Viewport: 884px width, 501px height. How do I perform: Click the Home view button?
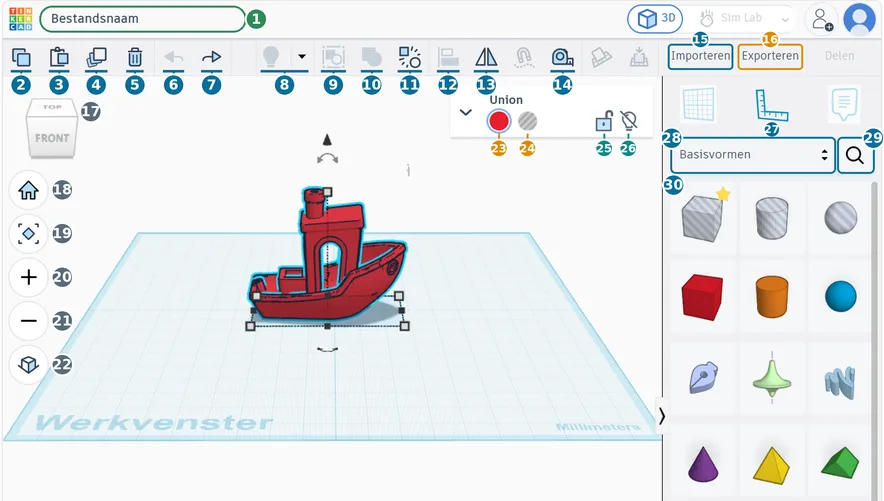(28, 190)
